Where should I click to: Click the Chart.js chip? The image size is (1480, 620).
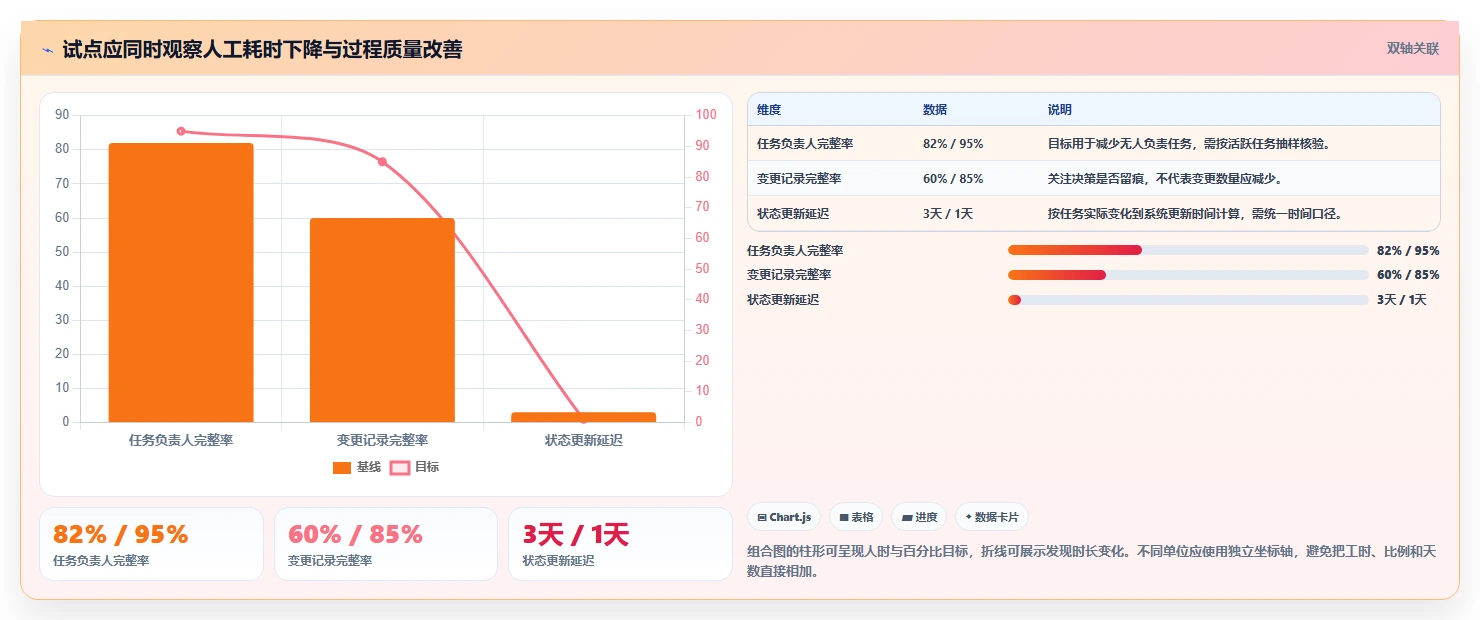point(784,517)
